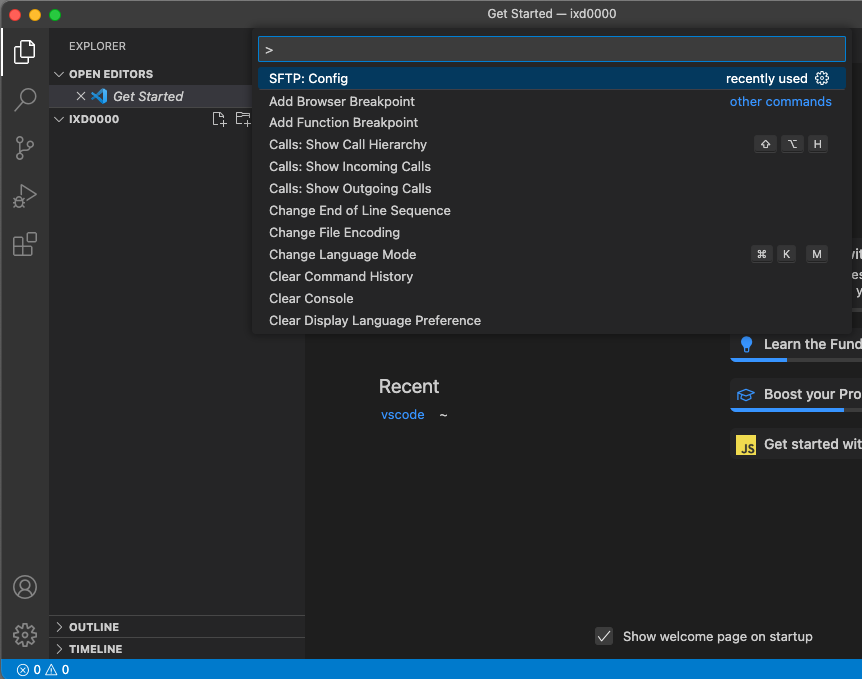Click the 'recently used' label
The height and width of the screenshot is (679, 862).
[x=766, y=79]
